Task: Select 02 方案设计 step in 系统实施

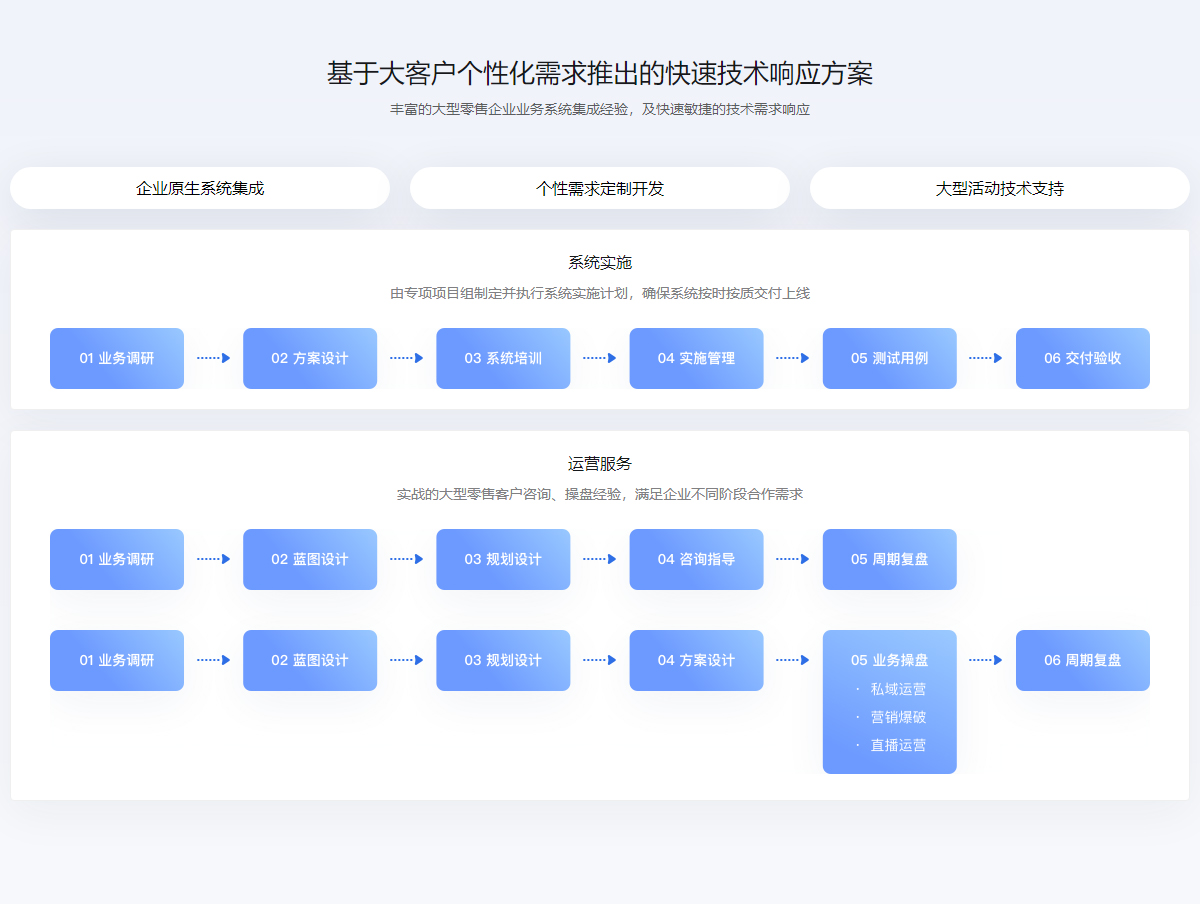Action: pos(310,358)
